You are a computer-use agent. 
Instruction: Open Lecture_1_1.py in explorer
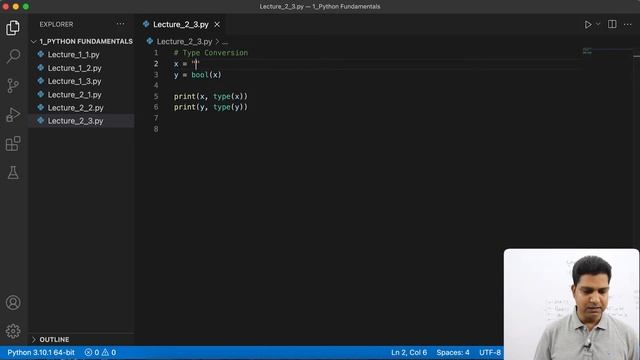[x=73, y=55]
